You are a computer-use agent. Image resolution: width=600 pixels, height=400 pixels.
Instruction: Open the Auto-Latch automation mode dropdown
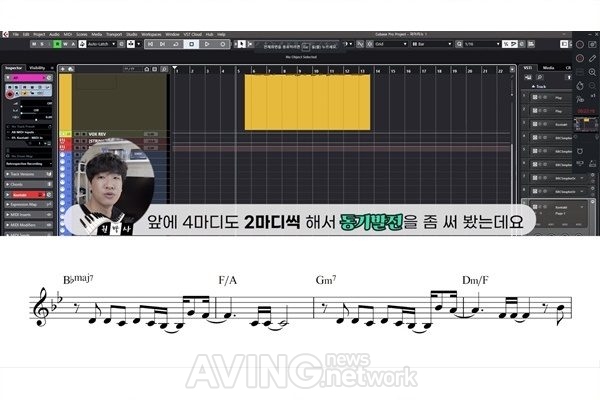click(x=101, y=44)
